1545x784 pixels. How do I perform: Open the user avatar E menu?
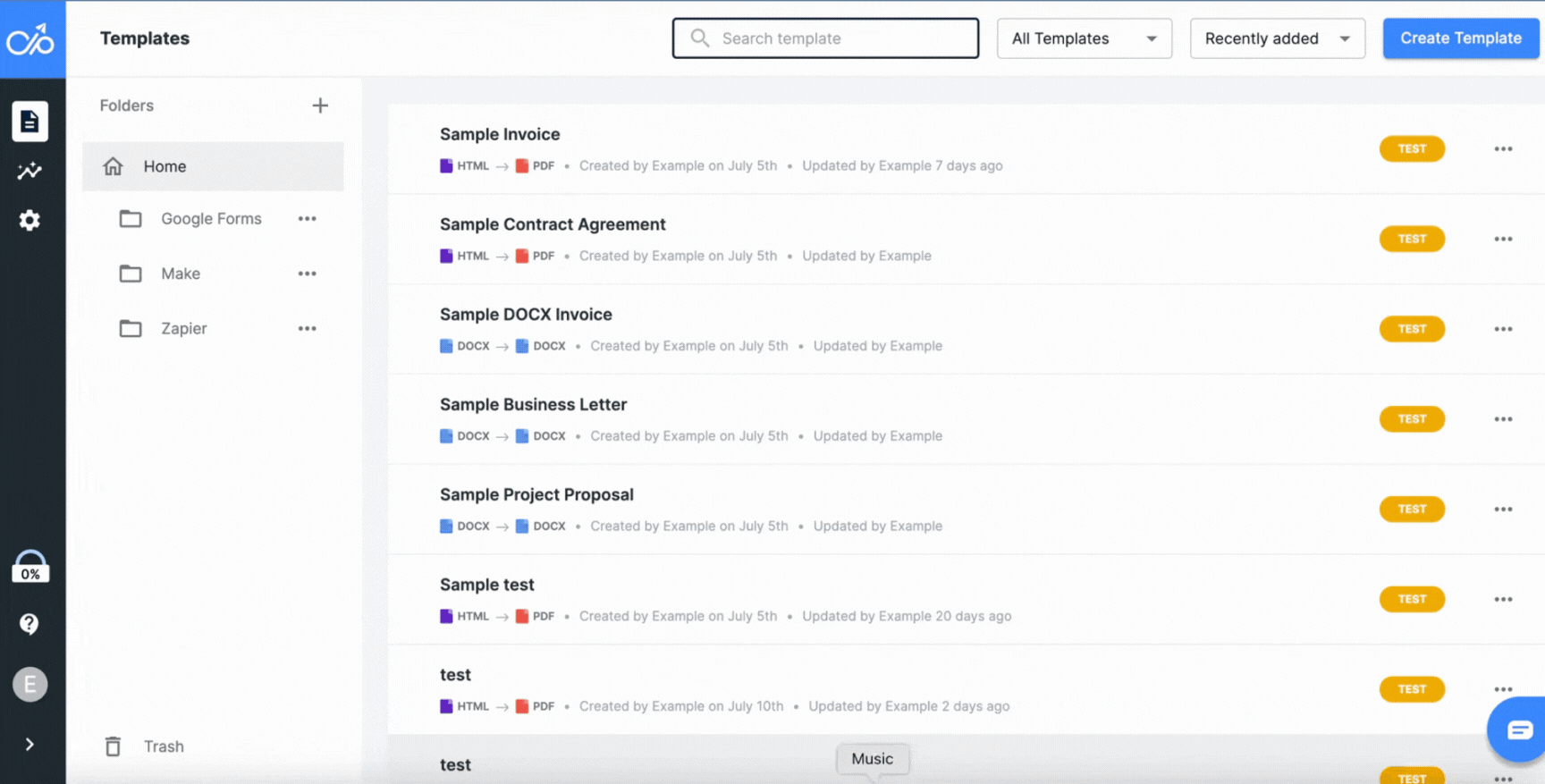30,685
